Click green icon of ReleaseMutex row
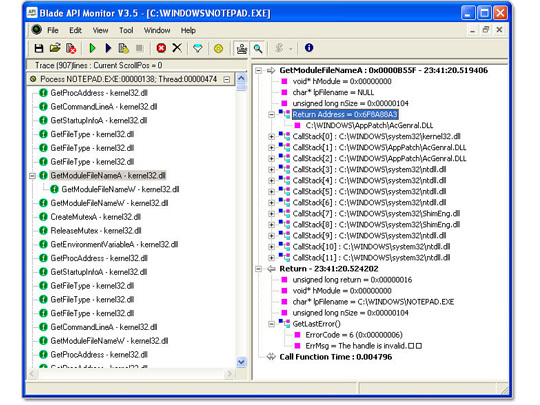Image resolution: width=540 pixels, height=405 pixels. click(43, 231)
